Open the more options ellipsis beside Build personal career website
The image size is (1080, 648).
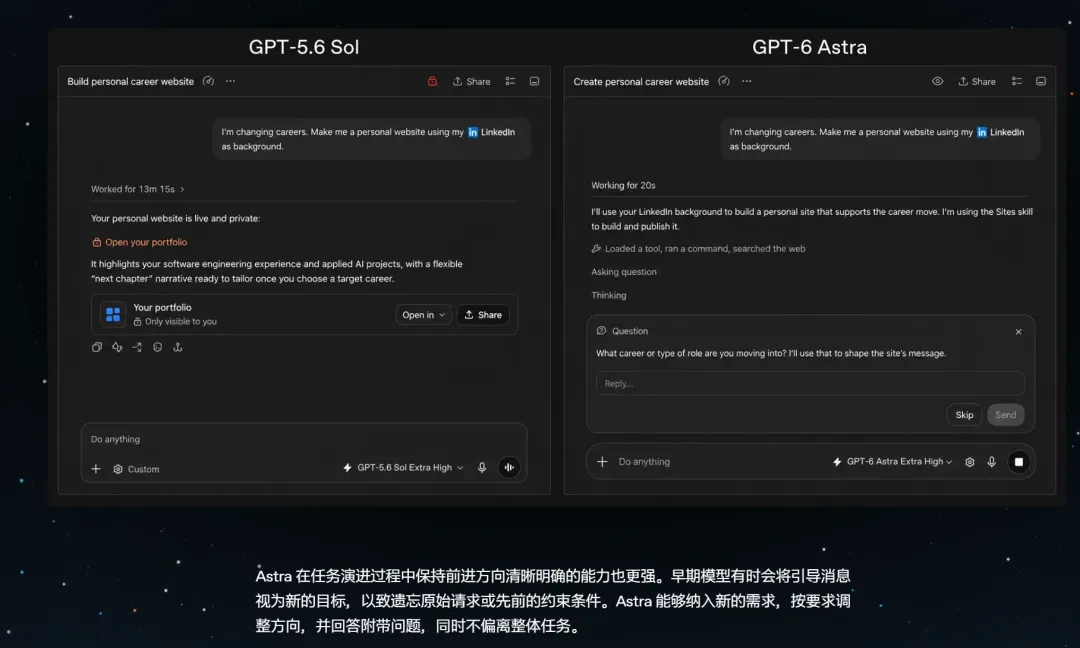pos(230,81)
